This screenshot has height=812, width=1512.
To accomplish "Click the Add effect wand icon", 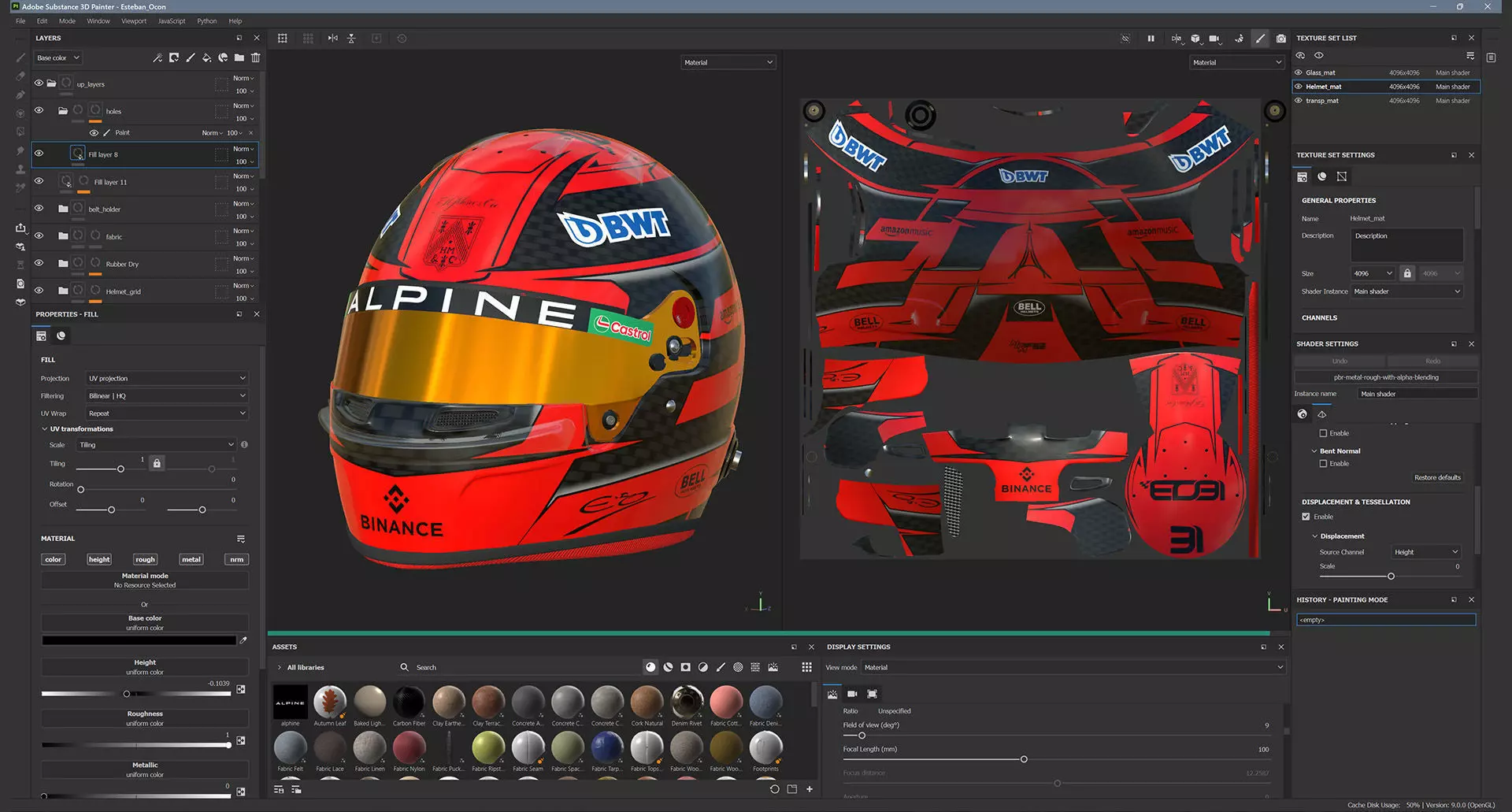I will [157, 57].
